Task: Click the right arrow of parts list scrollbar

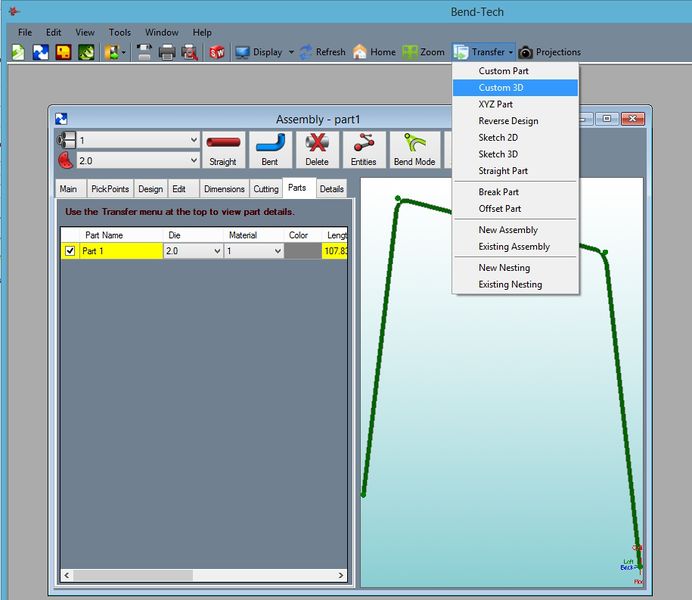Action: [341, 575]
